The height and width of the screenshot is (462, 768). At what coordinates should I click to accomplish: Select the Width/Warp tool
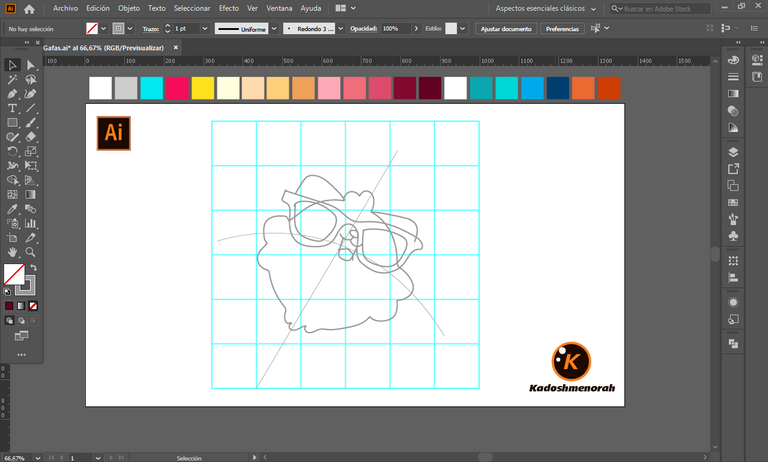coord(12,166)
